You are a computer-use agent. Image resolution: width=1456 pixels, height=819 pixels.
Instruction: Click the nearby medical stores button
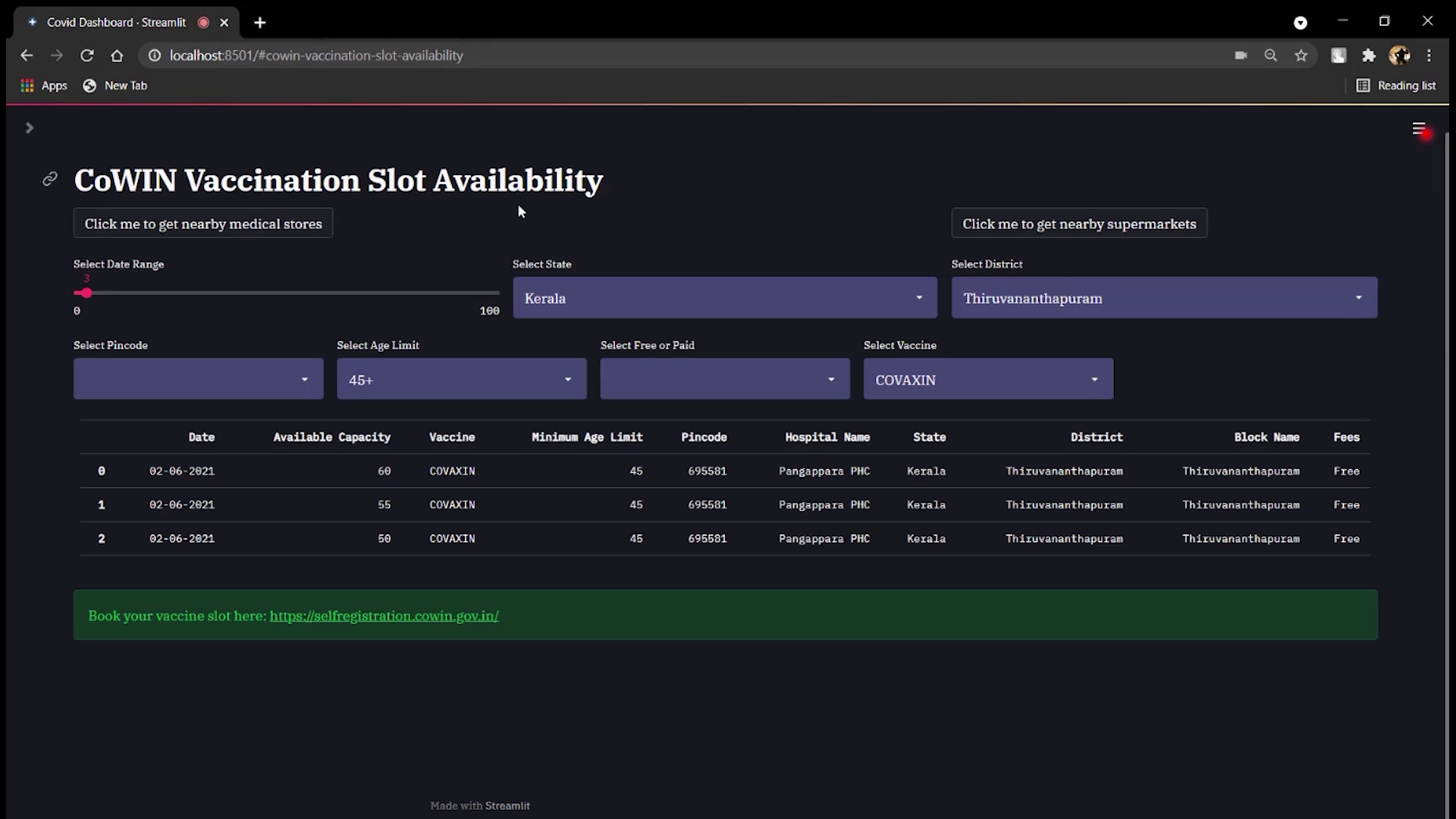(x=203, y=224)
